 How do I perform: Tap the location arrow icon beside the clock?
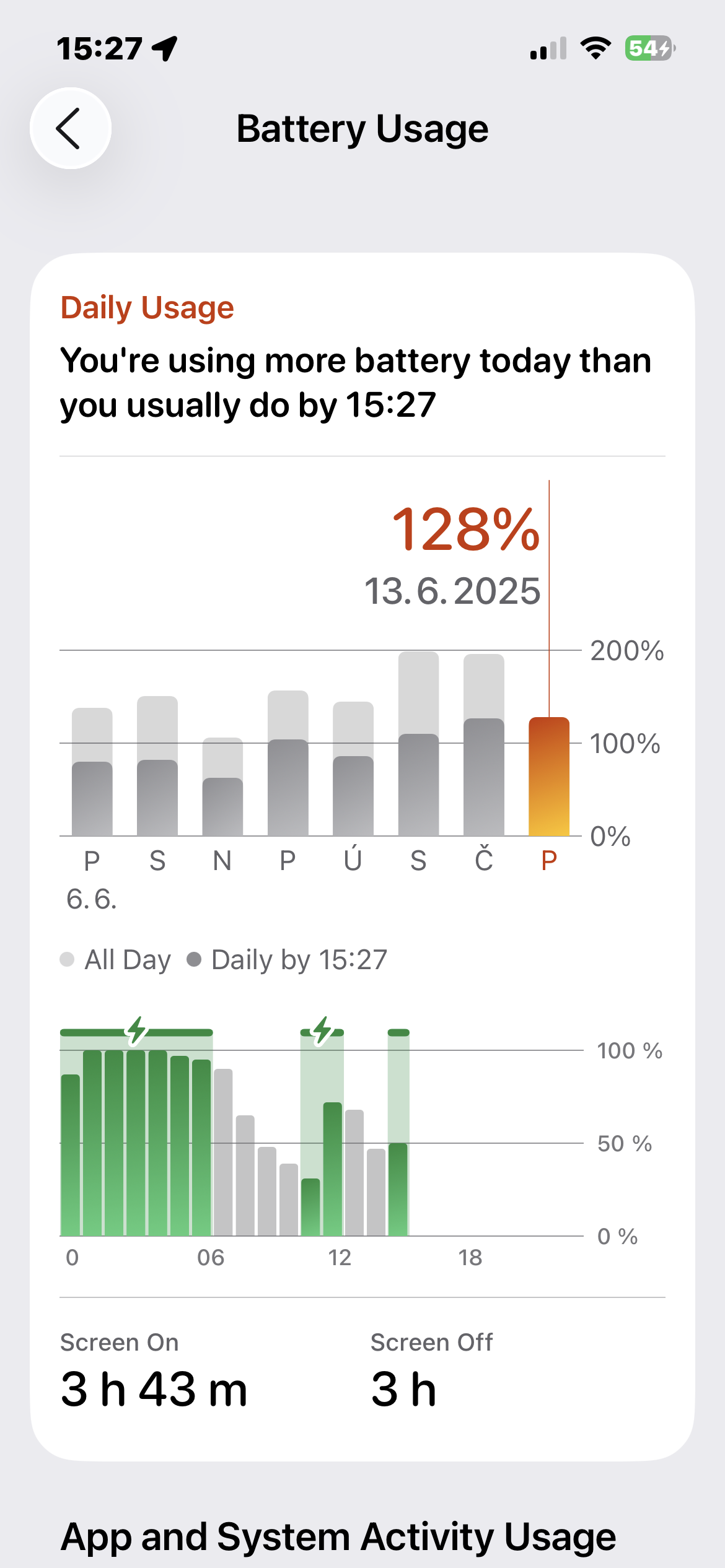(165, 48)
